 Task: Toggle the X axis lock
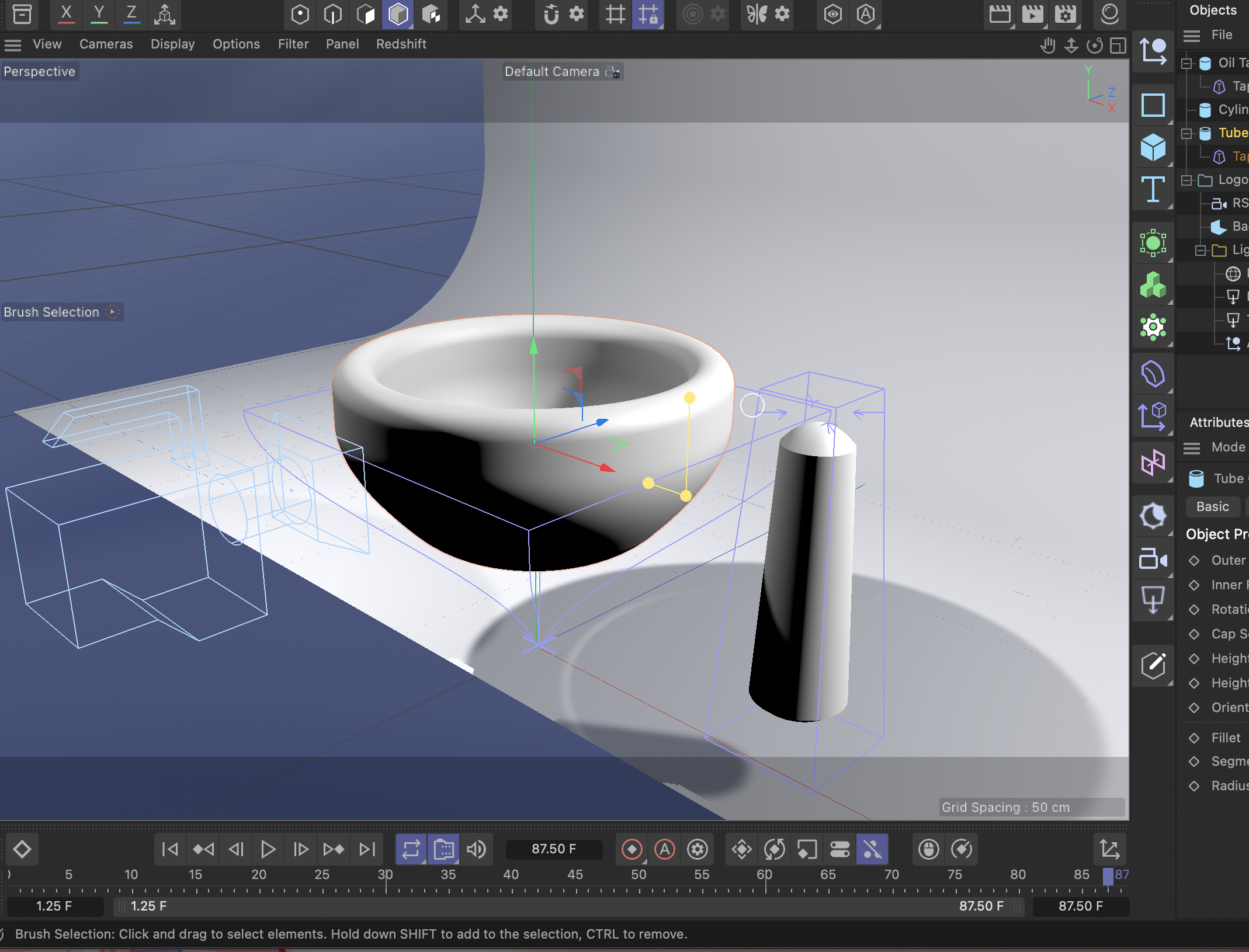67,14
